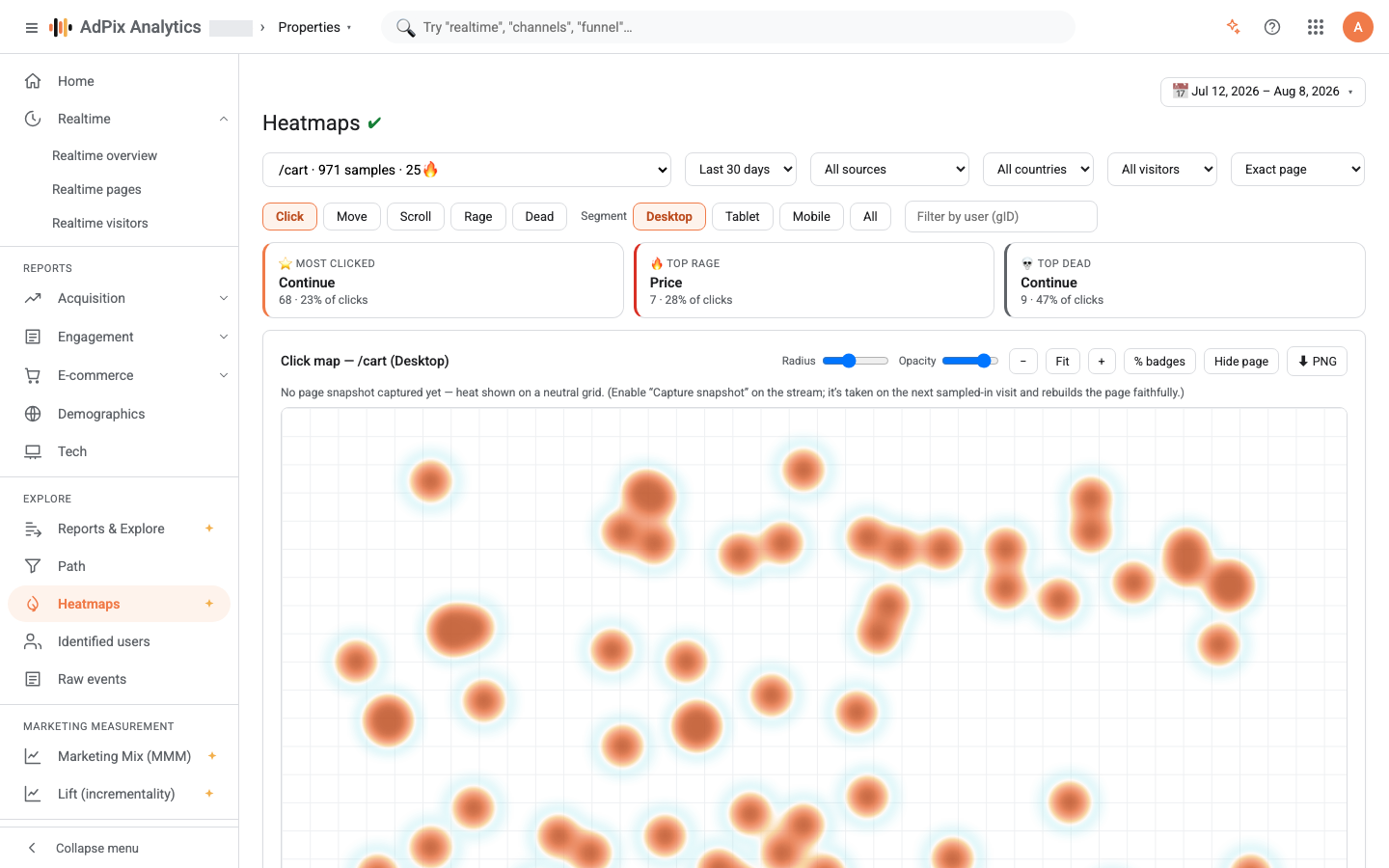Toggle the % badges button
Image resolution: width=1389 pixels, height=868 pixels.
[1159, 361]
